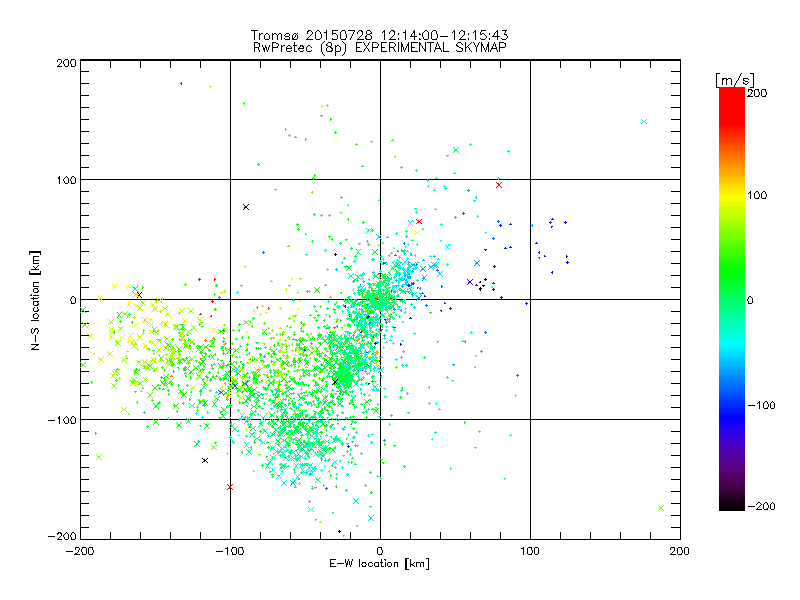
Task: Click the x-axis tick label '-200'
Action: [x=80, y=551]
